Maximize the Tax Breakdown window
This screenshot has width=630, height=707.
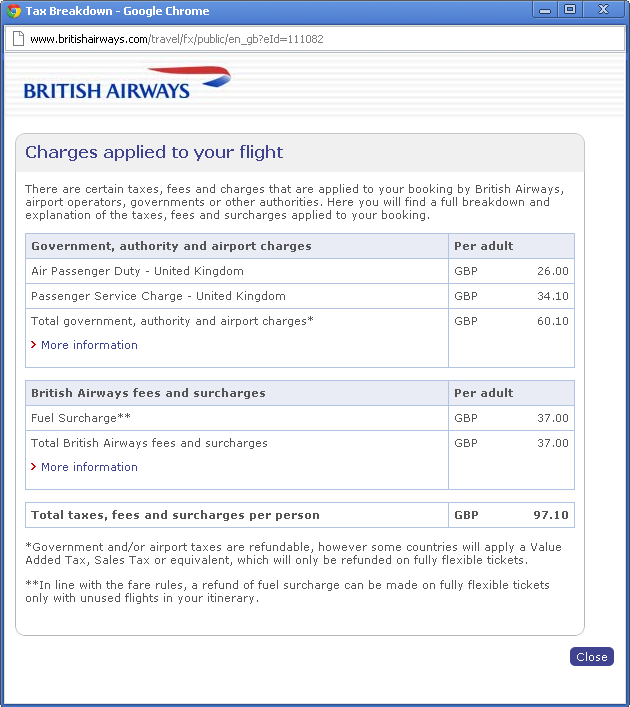(x=570, y=10)
